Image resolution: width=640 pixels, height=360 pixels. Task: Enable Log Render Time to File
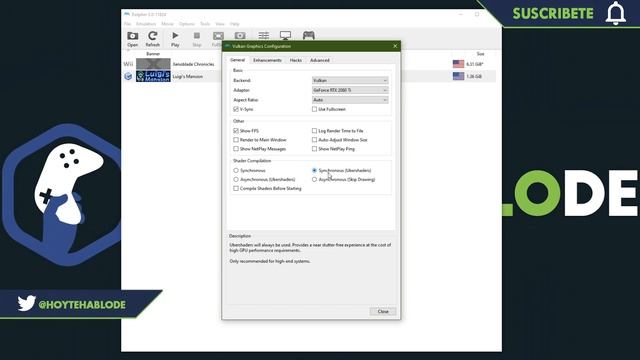point(314,131)
